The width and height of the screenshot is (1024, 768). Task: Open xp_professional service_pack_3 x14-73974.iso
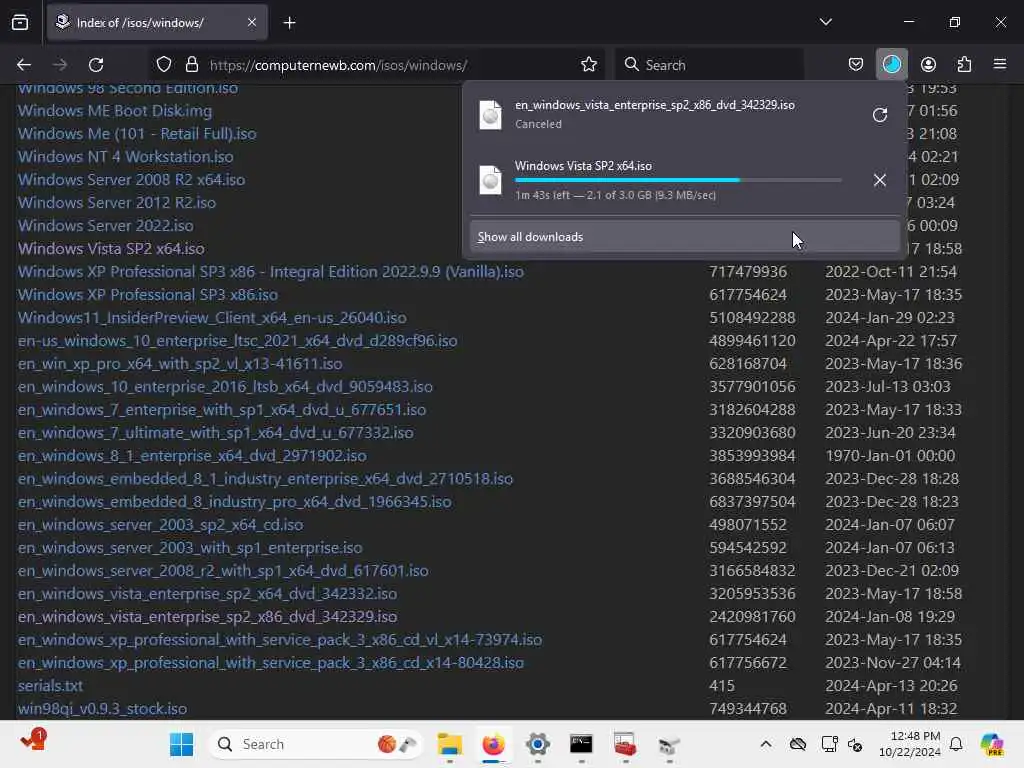pyautogui.click(x=280, y=640)
